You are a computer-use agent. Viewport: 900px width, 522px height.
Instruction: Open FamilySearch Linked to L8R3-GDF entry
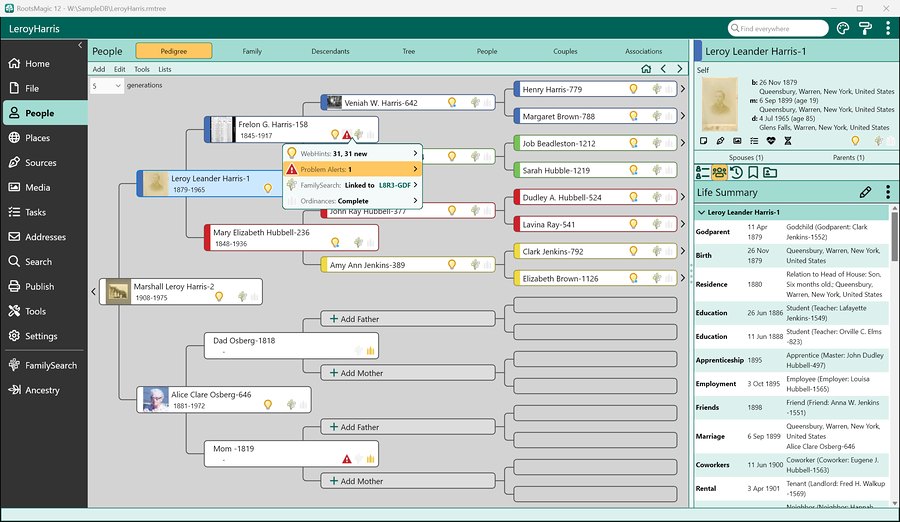[352, 185]
